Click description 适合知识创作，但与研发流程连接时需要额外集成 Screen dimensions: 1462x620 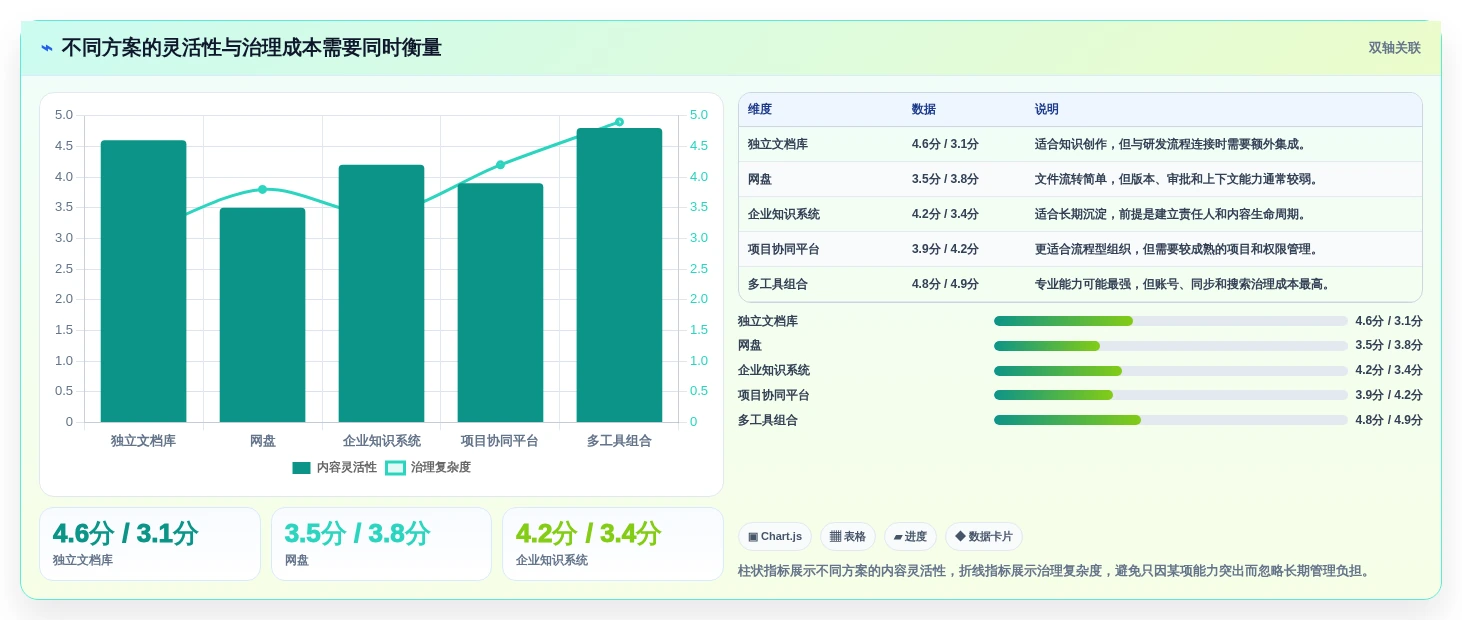click(1171, 144)
